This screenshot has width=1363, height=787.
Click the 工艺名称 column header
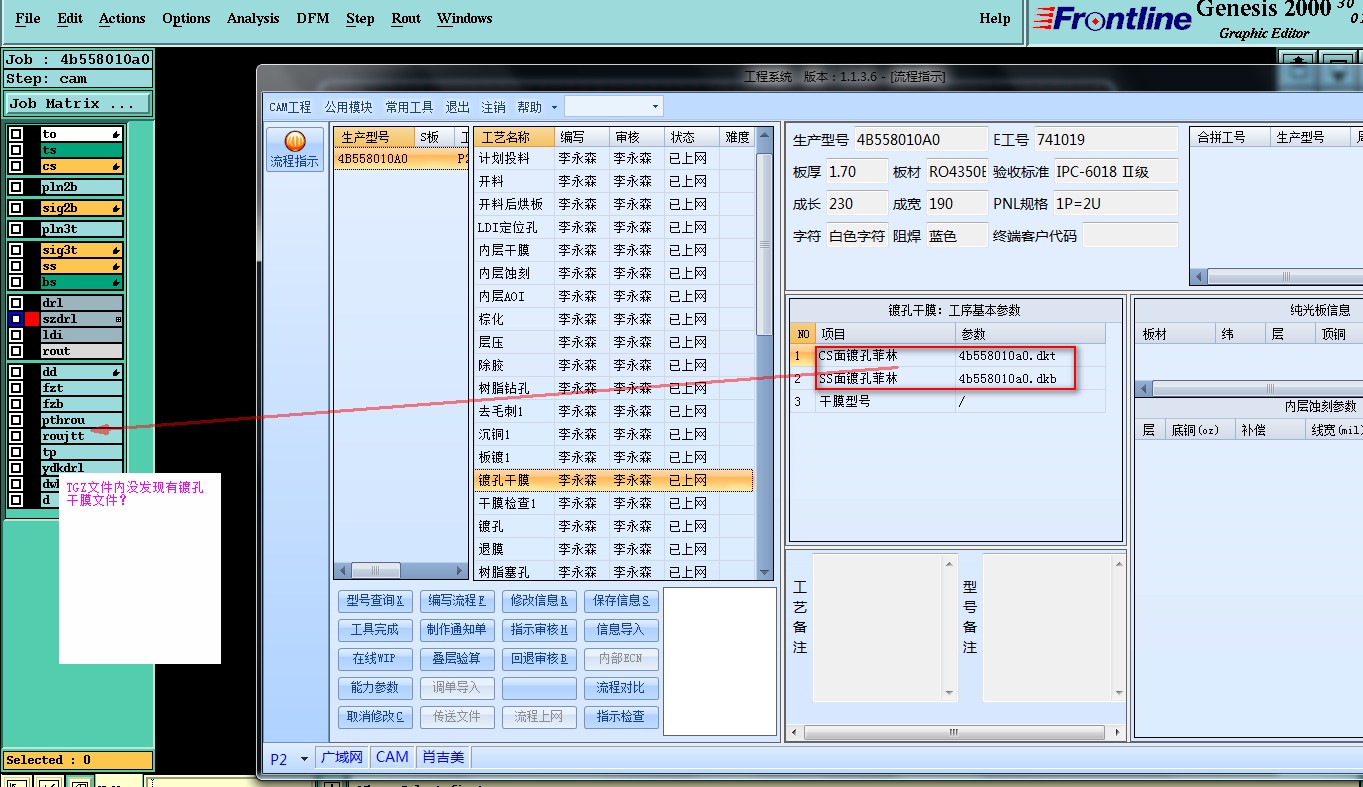pos(513,137)
